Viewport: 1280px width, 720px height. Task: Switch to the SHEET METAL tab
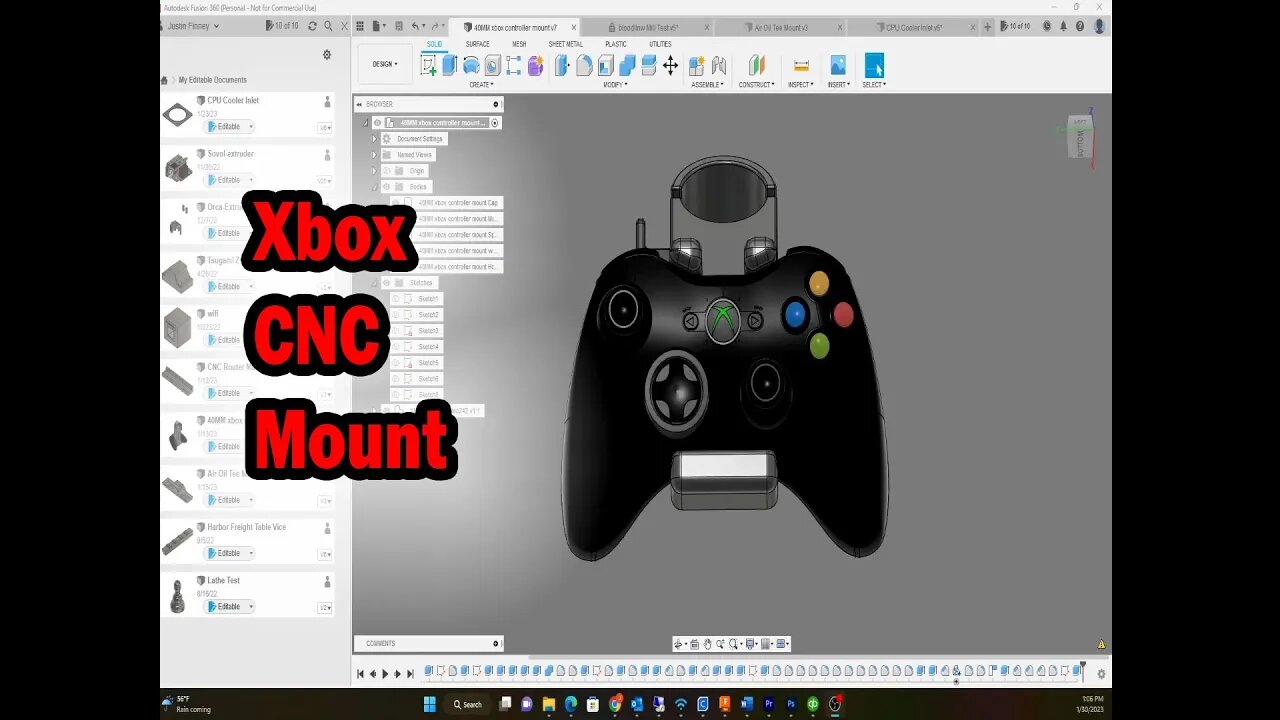click(565, 44)
